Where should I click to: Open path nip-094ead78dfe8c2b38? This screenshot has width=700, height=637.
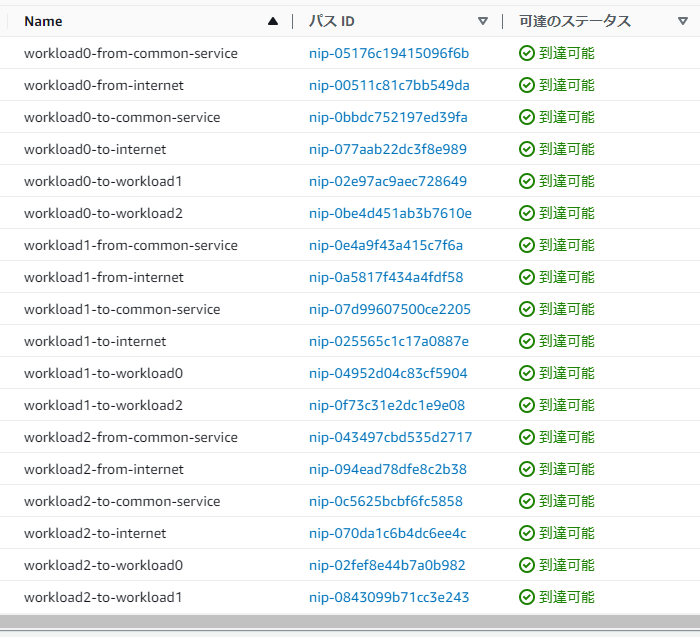(x=388, y=469)
